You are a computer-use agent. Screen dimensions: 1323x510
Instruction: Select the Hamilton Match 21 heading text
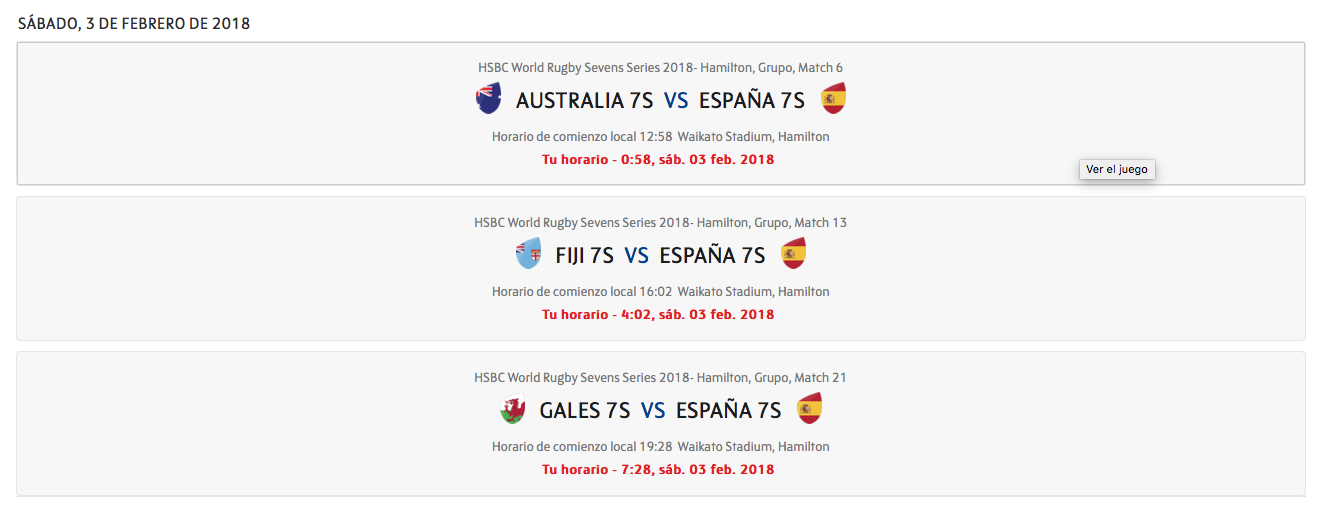(x=660, y=378)
